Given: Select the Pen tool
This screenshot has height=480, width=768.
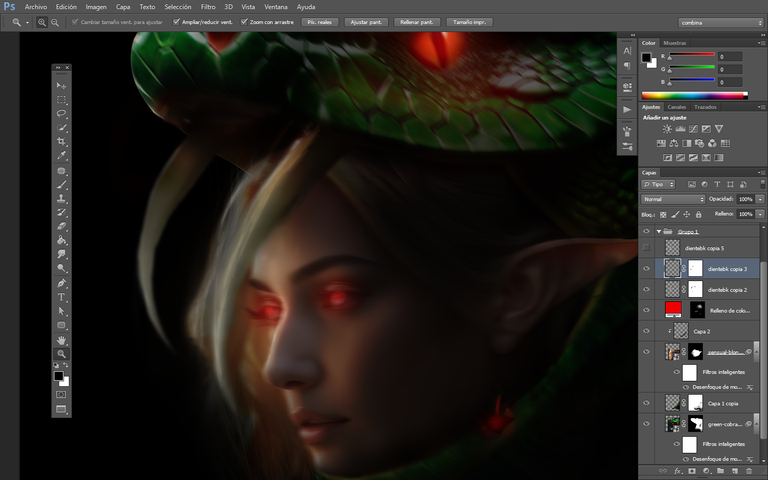Looking at the screenshot, I should tap(61, 283).
